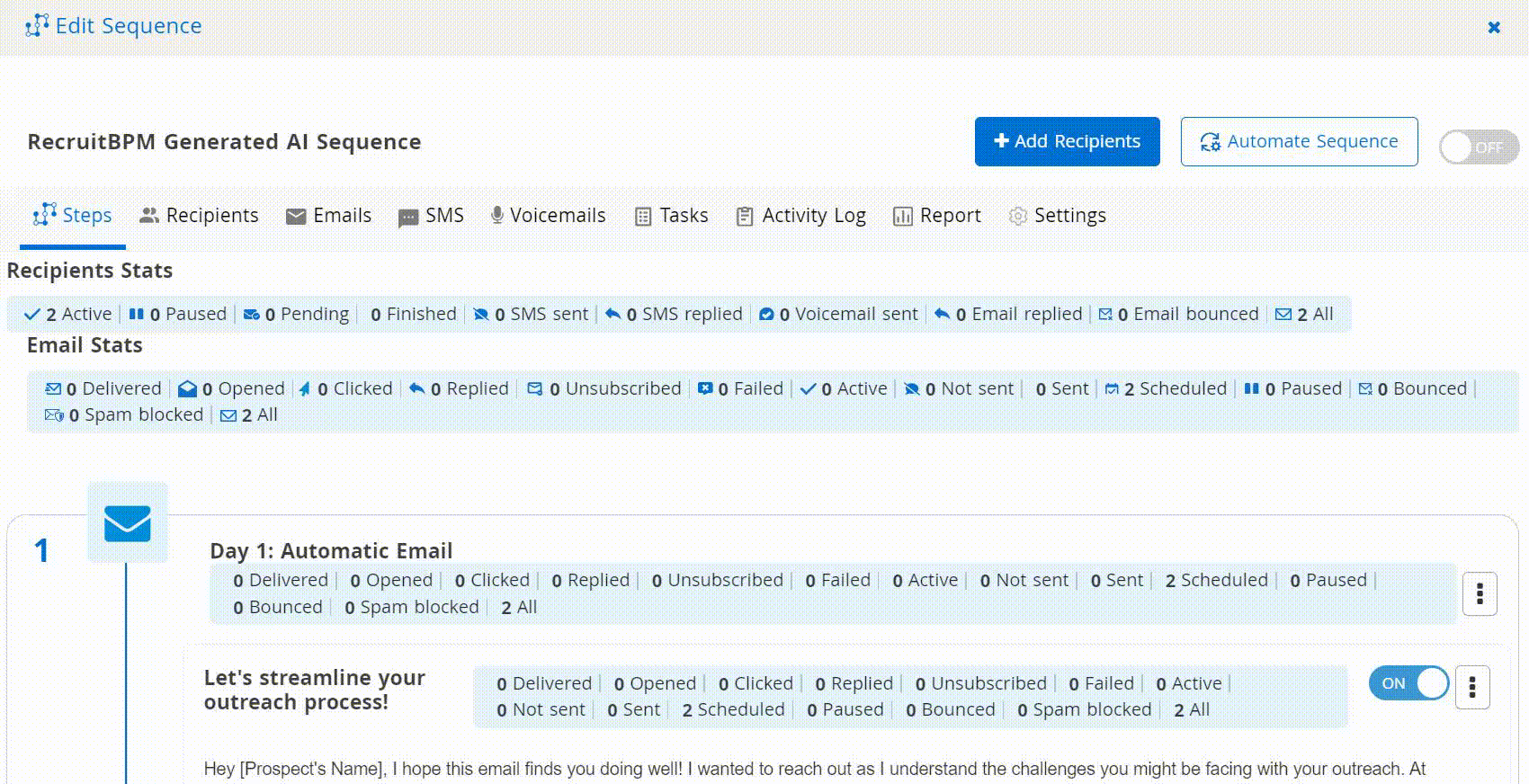Click the Settings gear icon
This screenshot has width=1529, height=784.
coord(1017,217)
